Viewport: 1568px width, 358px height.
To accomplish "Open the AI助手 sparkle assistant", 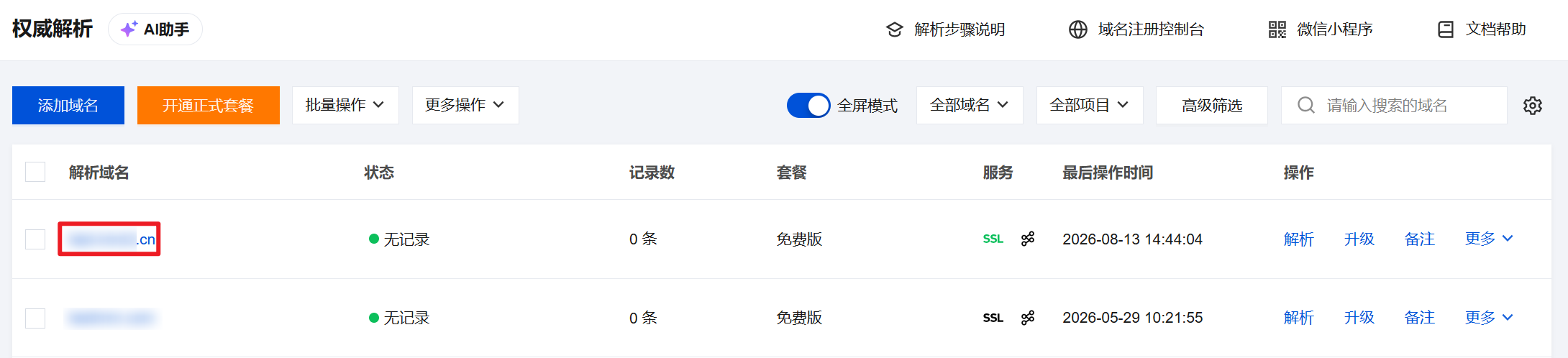I will point(155,29).
